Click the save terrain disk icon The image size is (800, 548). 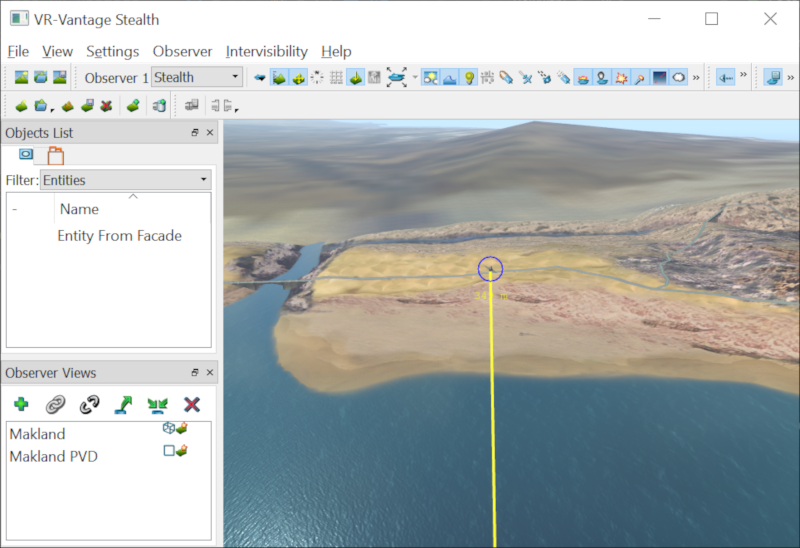[87, 106]
